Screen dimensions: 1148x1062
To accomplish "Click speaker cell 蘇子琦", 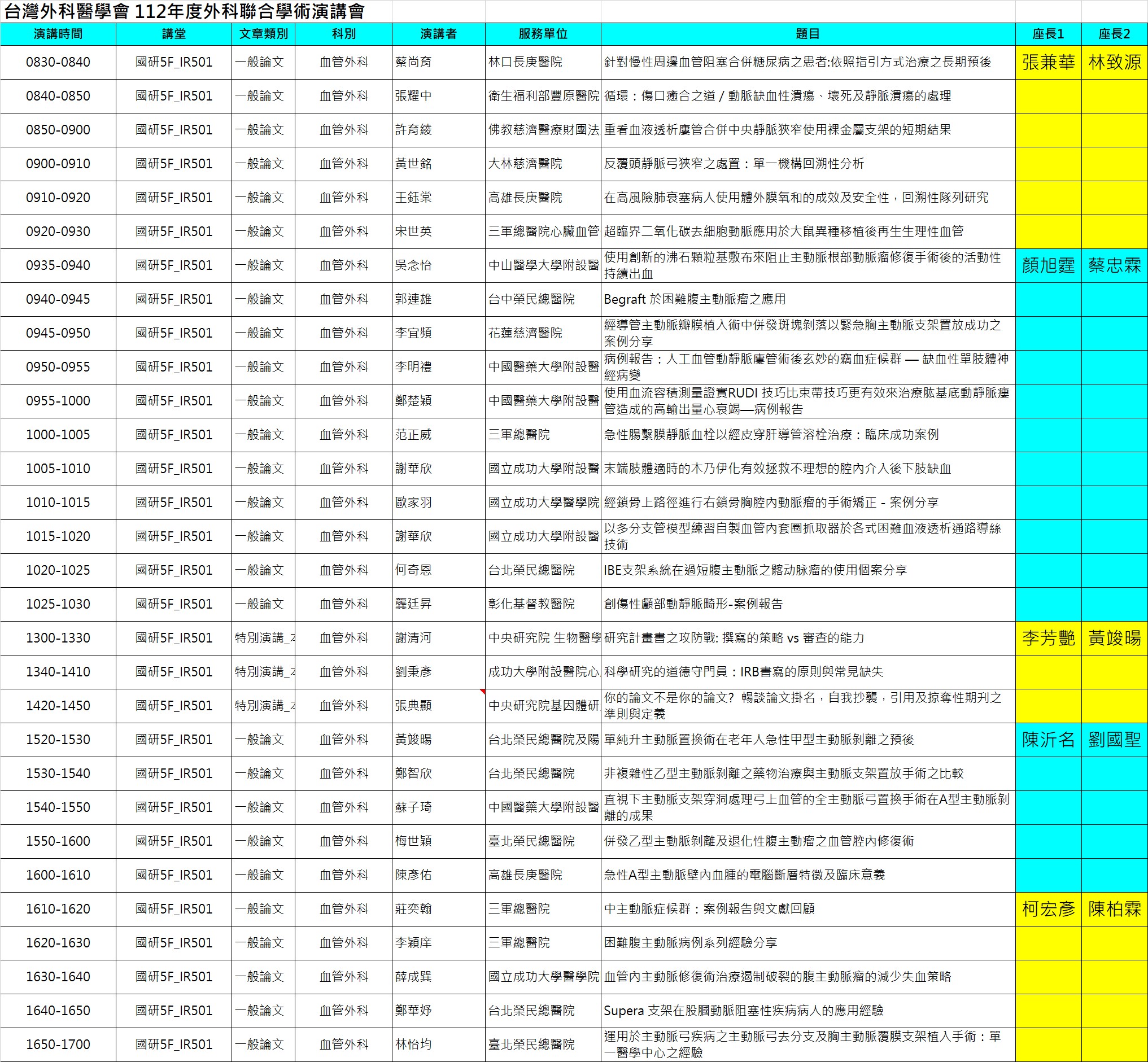I will pos(439,807).
